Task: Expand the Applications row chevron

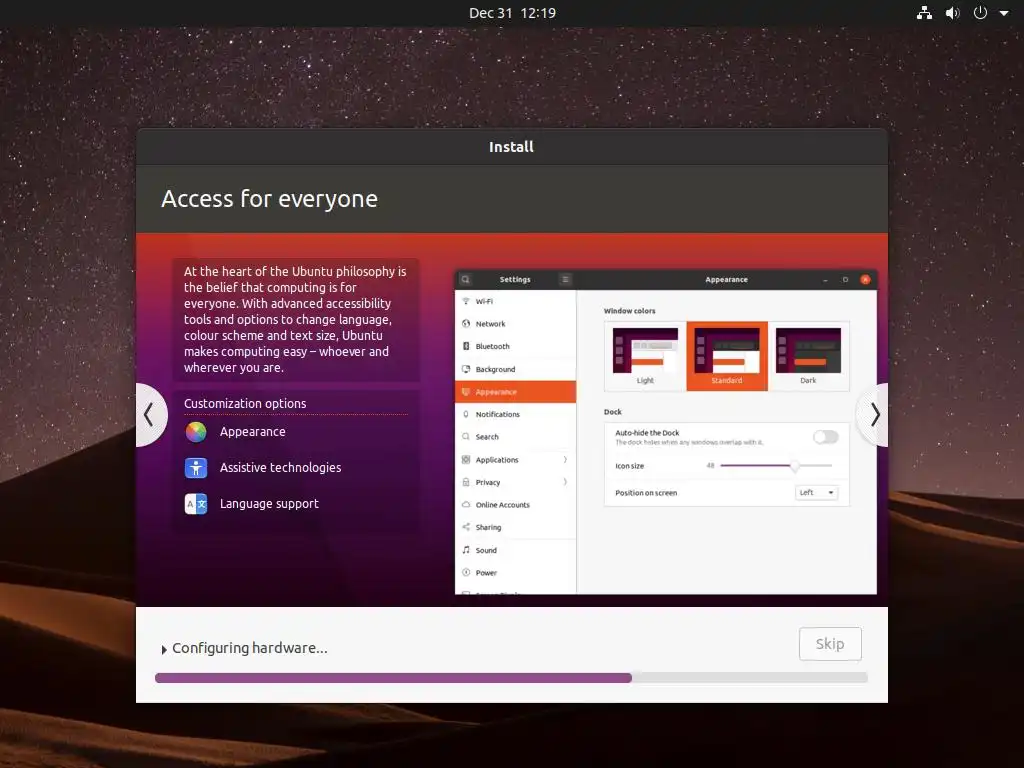Action: coord(565,460)
